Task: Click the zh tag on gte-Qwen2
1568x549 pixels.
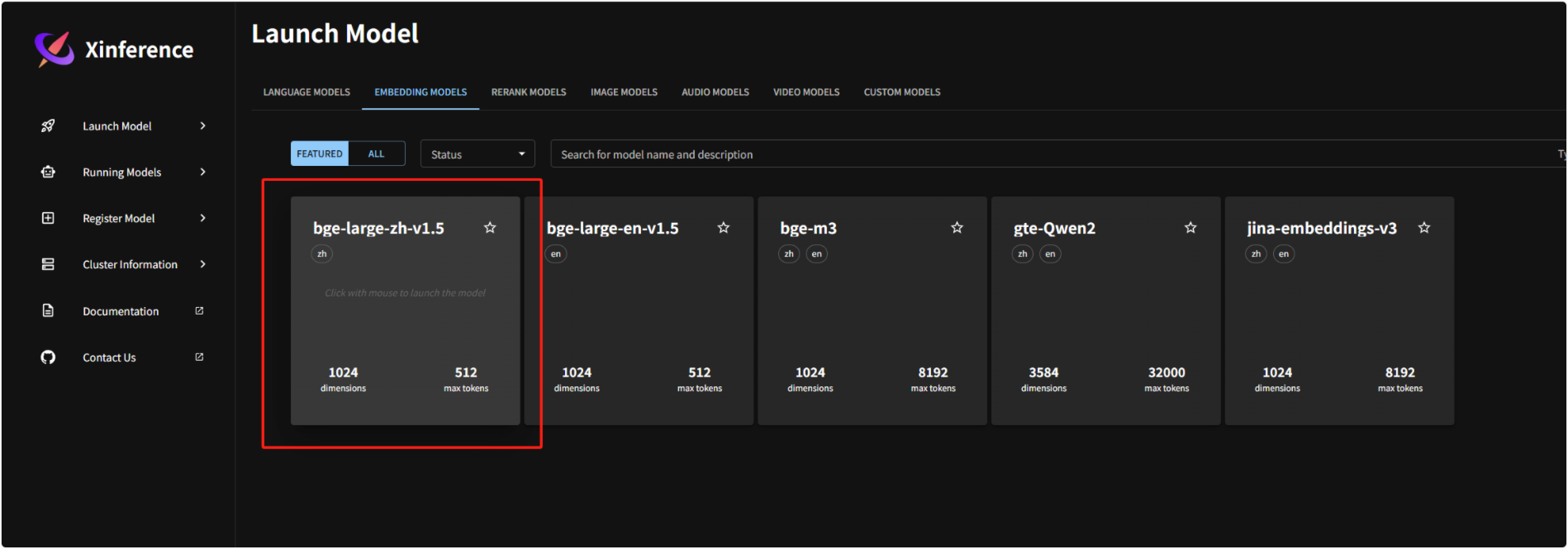Action: pyautogui.click(x=1023, y=254)
